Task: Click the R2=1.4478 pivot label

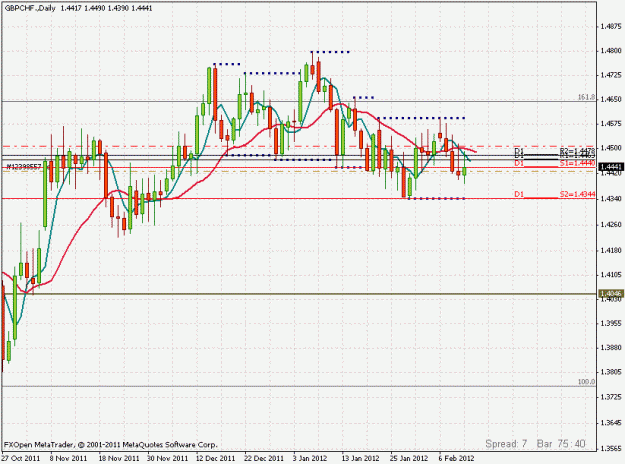Action: pyautogui.click(x=577, y=151)
